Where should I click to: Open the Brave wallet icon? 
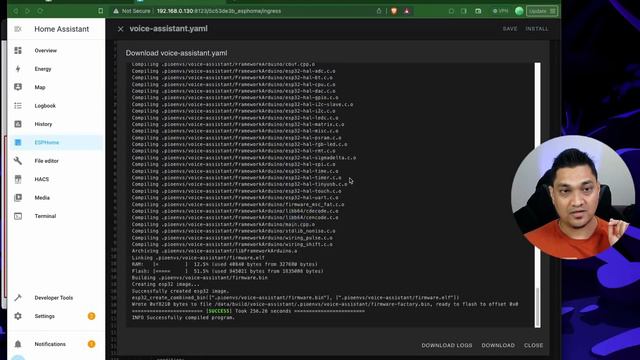coord(478,11)
